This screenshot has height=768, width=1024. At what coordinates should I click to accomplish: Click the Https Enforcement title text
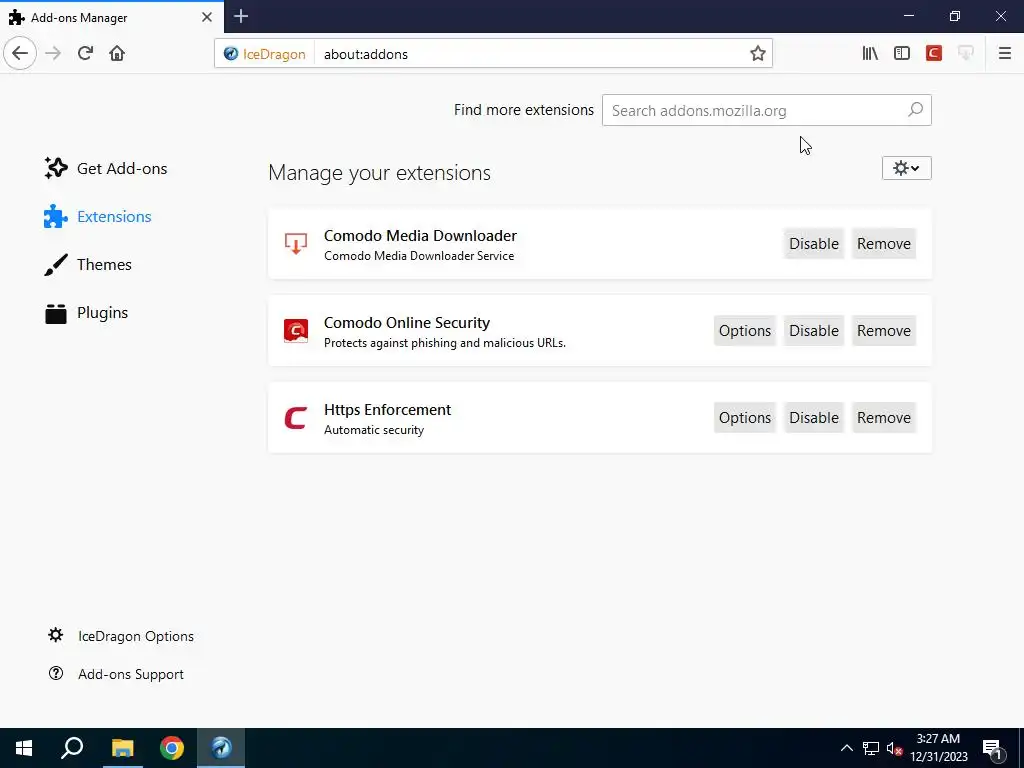pyautogui.click(x=387, y=409)
